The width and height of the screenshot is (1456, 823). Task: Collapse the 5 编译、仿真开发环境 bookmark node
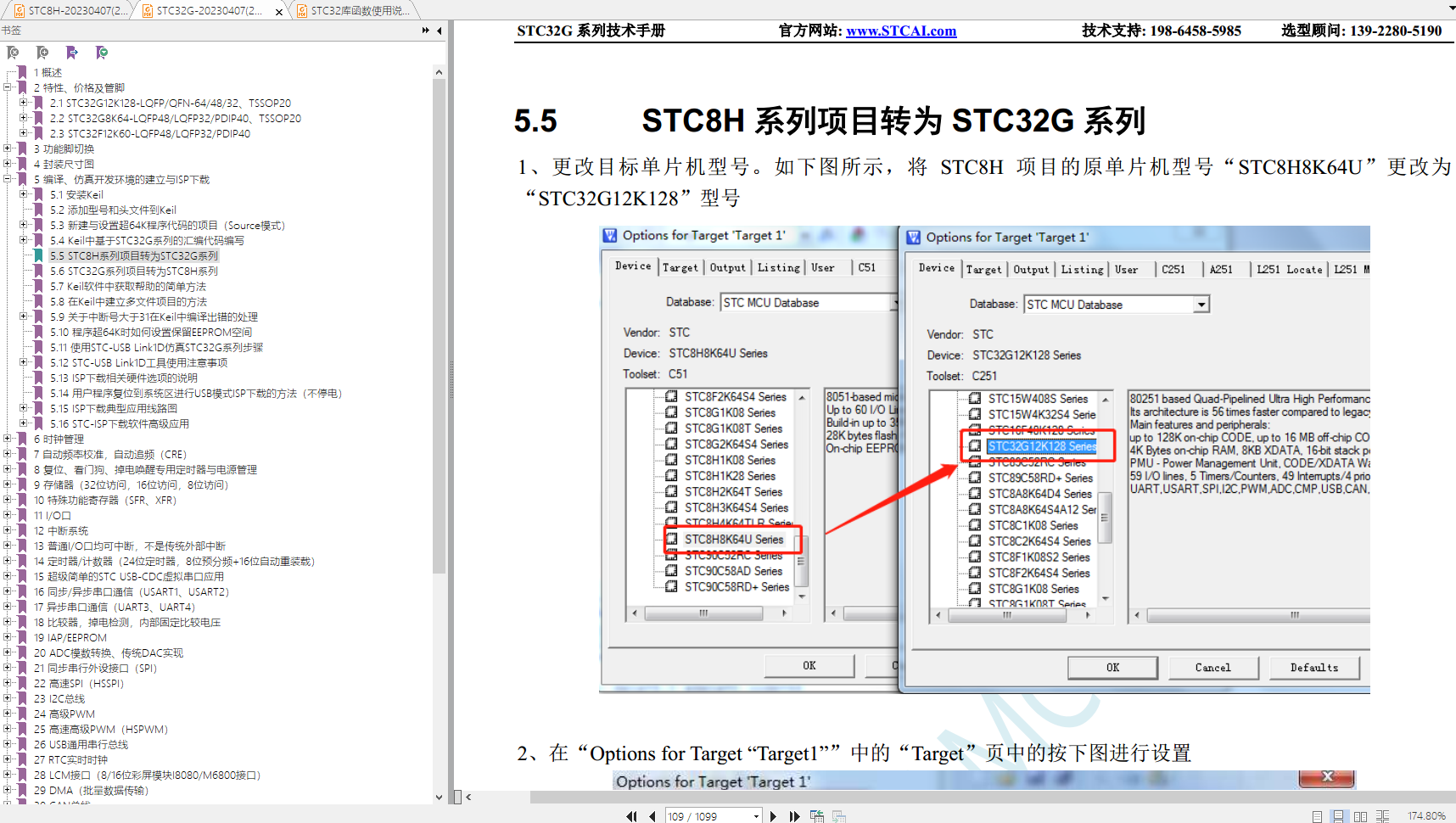click(x=8, y=179)
